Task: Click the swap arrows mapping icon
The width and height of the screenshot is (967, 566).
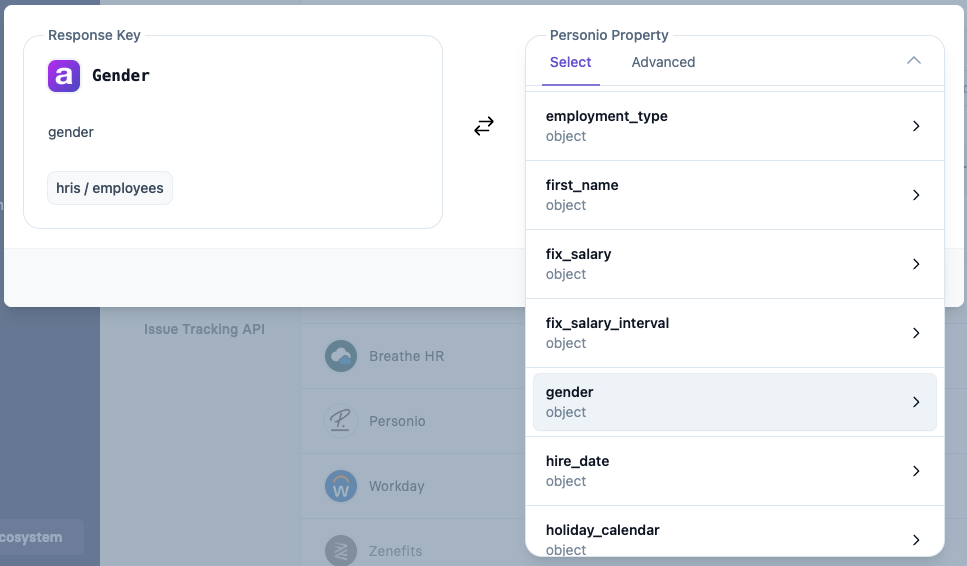Action: [484, 126]
